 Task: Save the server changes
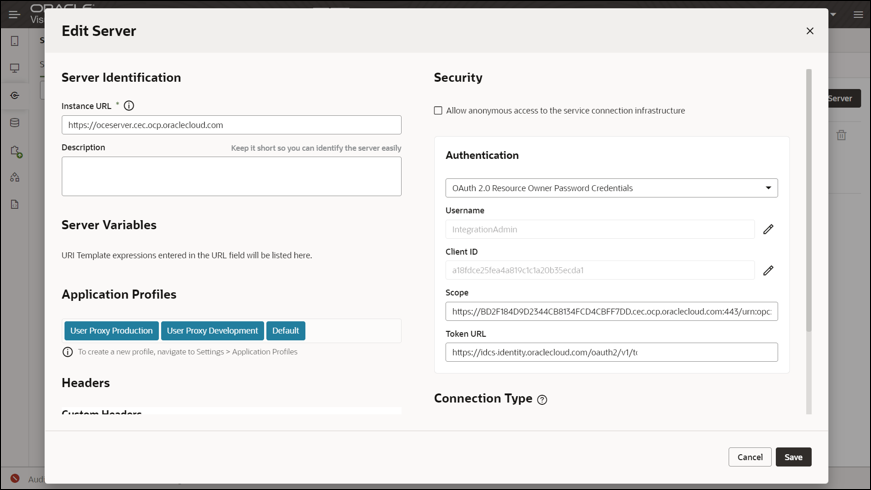click(793, 457)
